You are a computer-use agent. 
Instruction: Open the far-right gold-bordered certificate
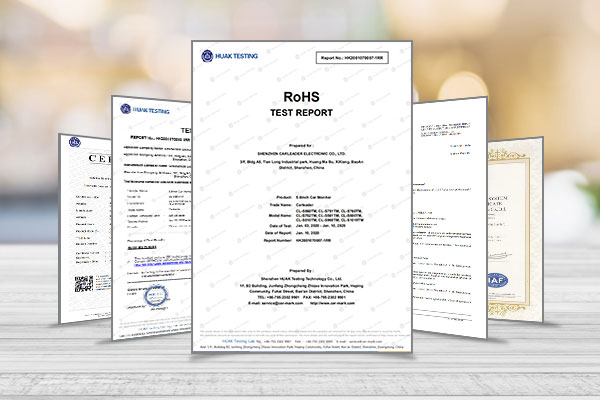tap(515, 230)
